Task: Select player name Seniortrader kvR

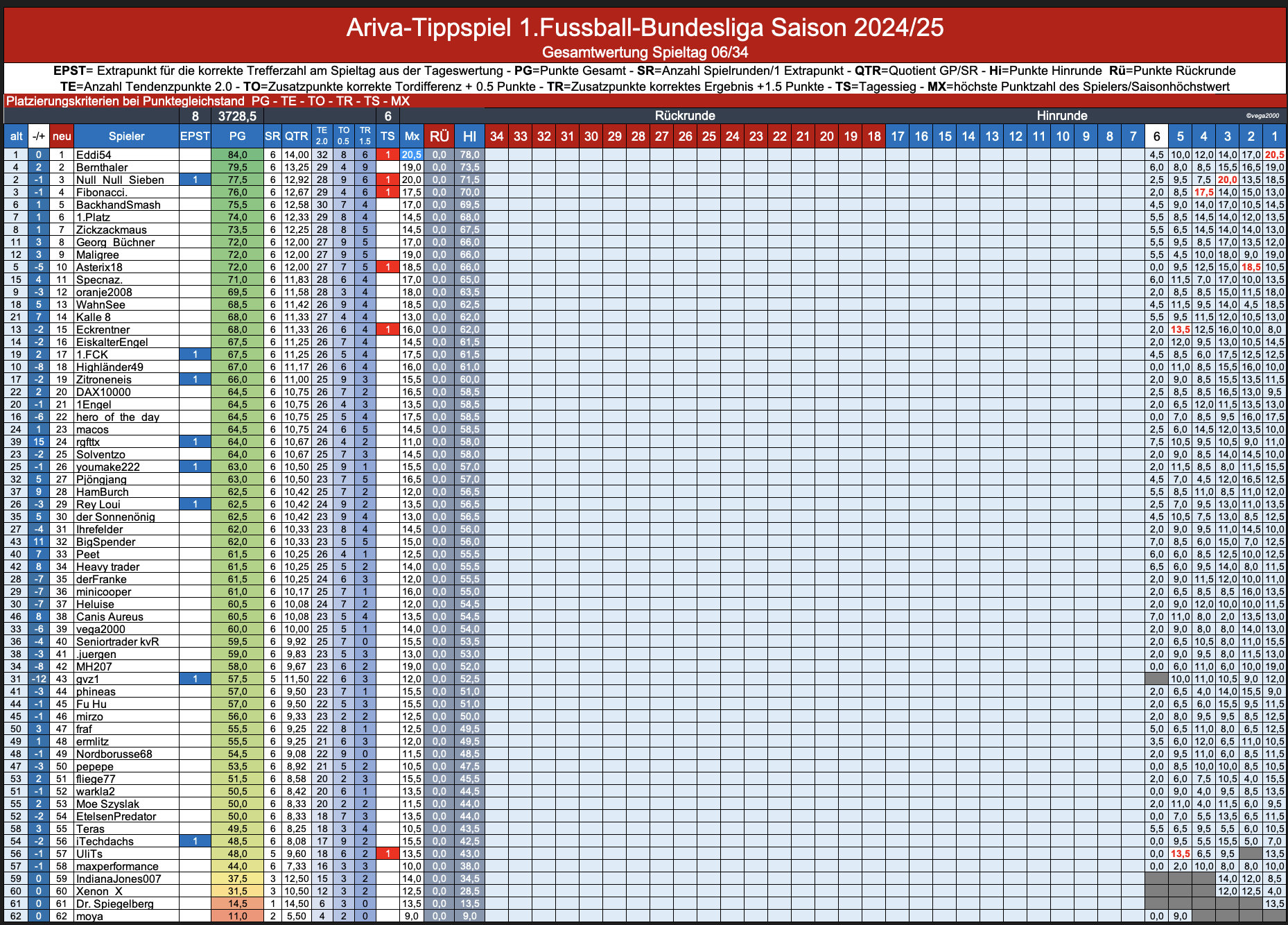Action: coord(117,641)
